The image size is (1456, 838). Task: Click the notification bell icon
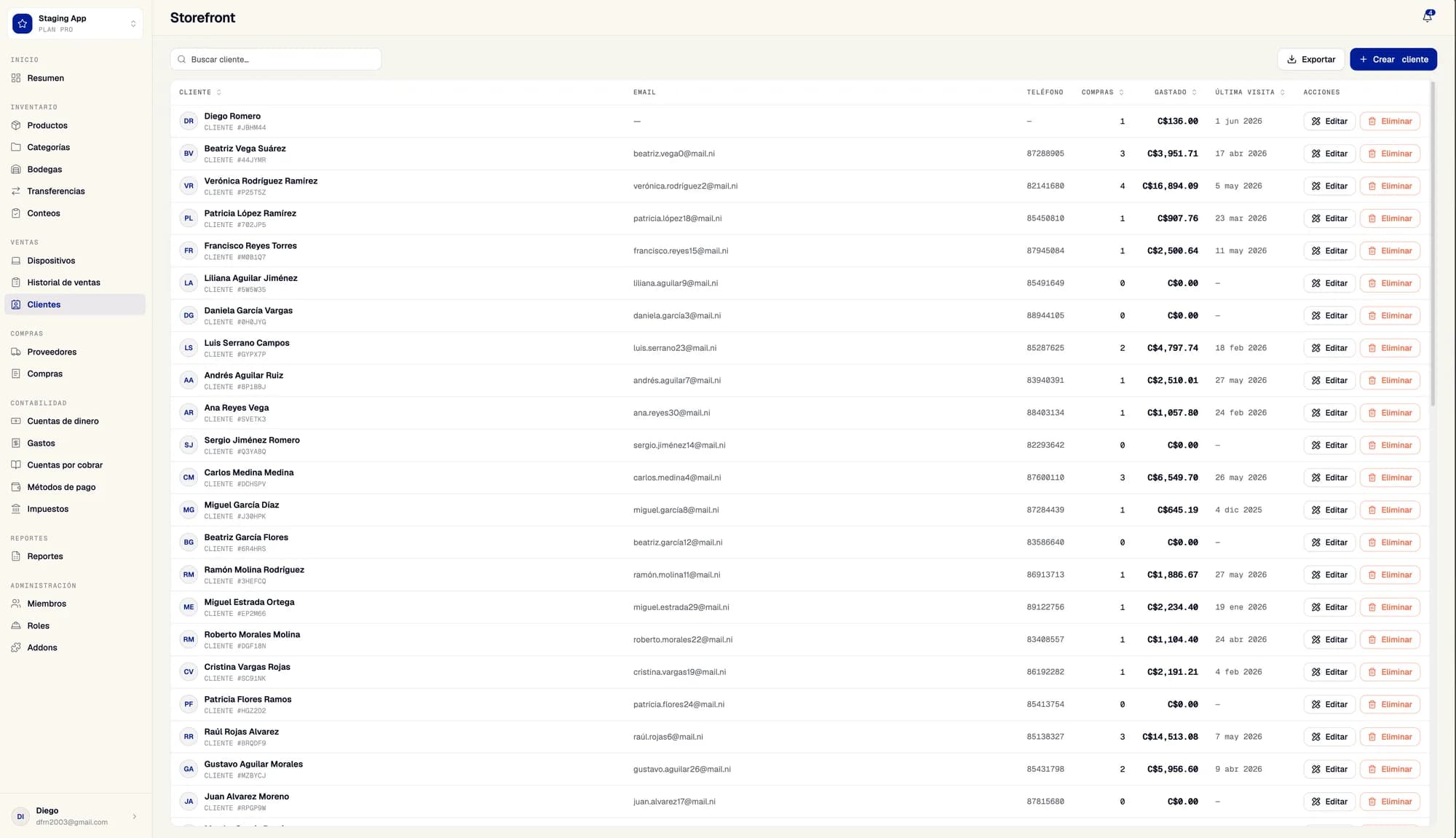pyautogui.click(x=1427, y=17)
